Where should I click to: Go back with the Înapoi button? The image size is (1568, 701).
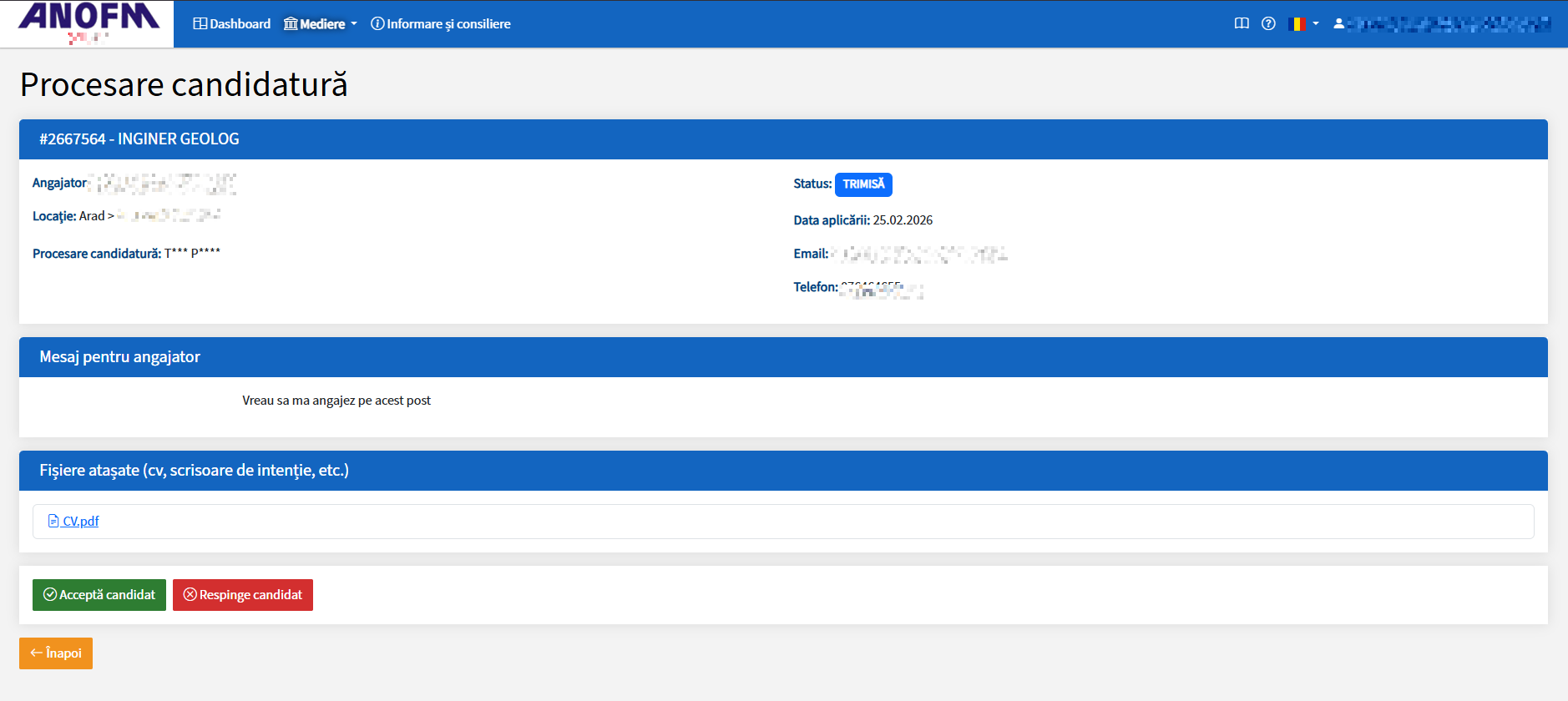pyautogui.click(x=56, y=653)
